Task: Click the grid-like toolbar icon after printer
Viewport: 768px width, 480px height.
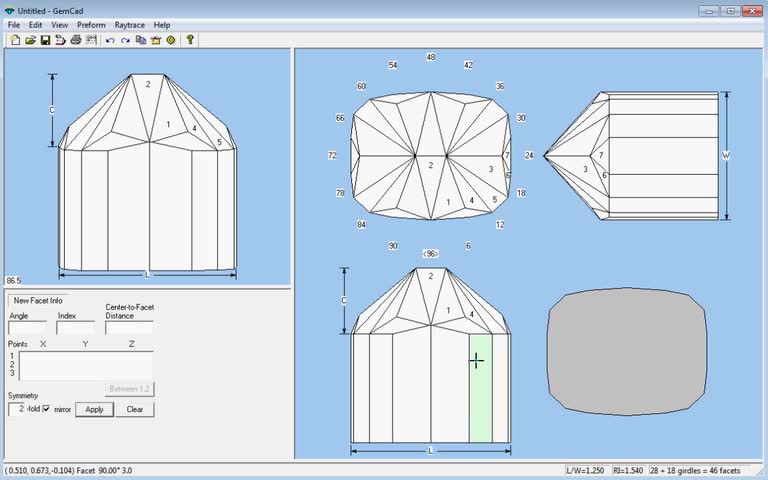Action: pyautogui.click(x=91, y=40)
